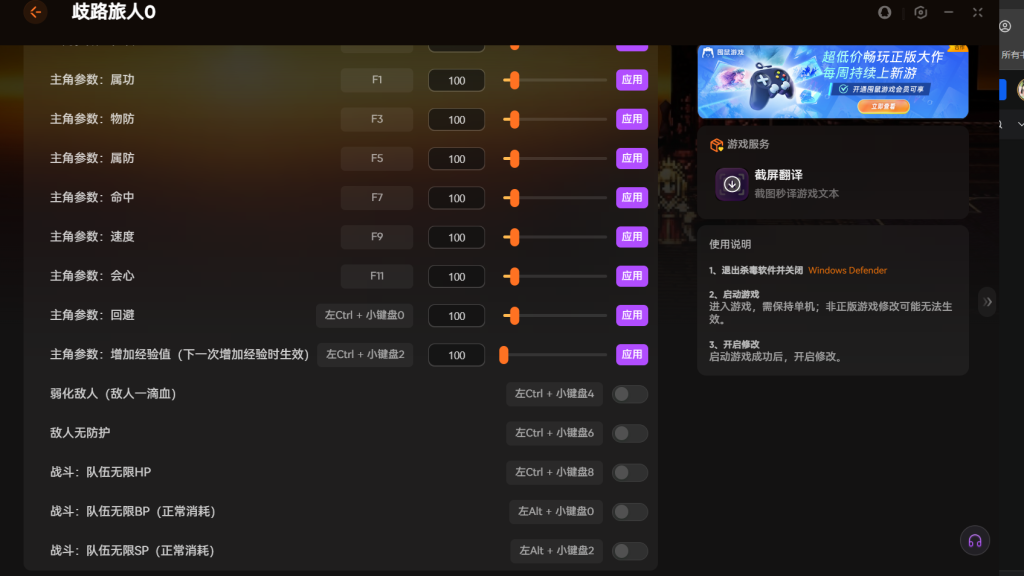The height and width of the screenshot is (576, 1024).
Task: Click the 应用 button for 主角参数：速度
Action: (632, 237)
